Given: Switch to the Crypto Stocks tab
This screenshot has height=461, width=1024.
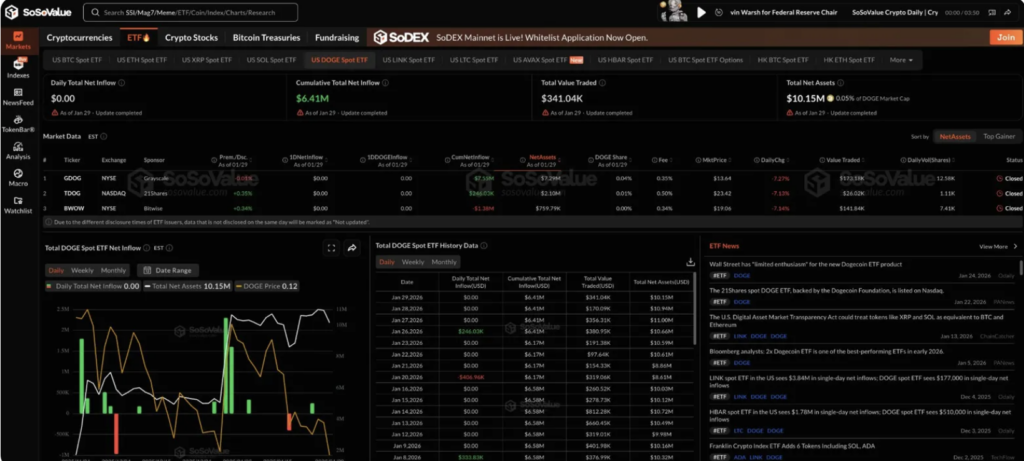Looking at the screenshot, I should [191, 38].
